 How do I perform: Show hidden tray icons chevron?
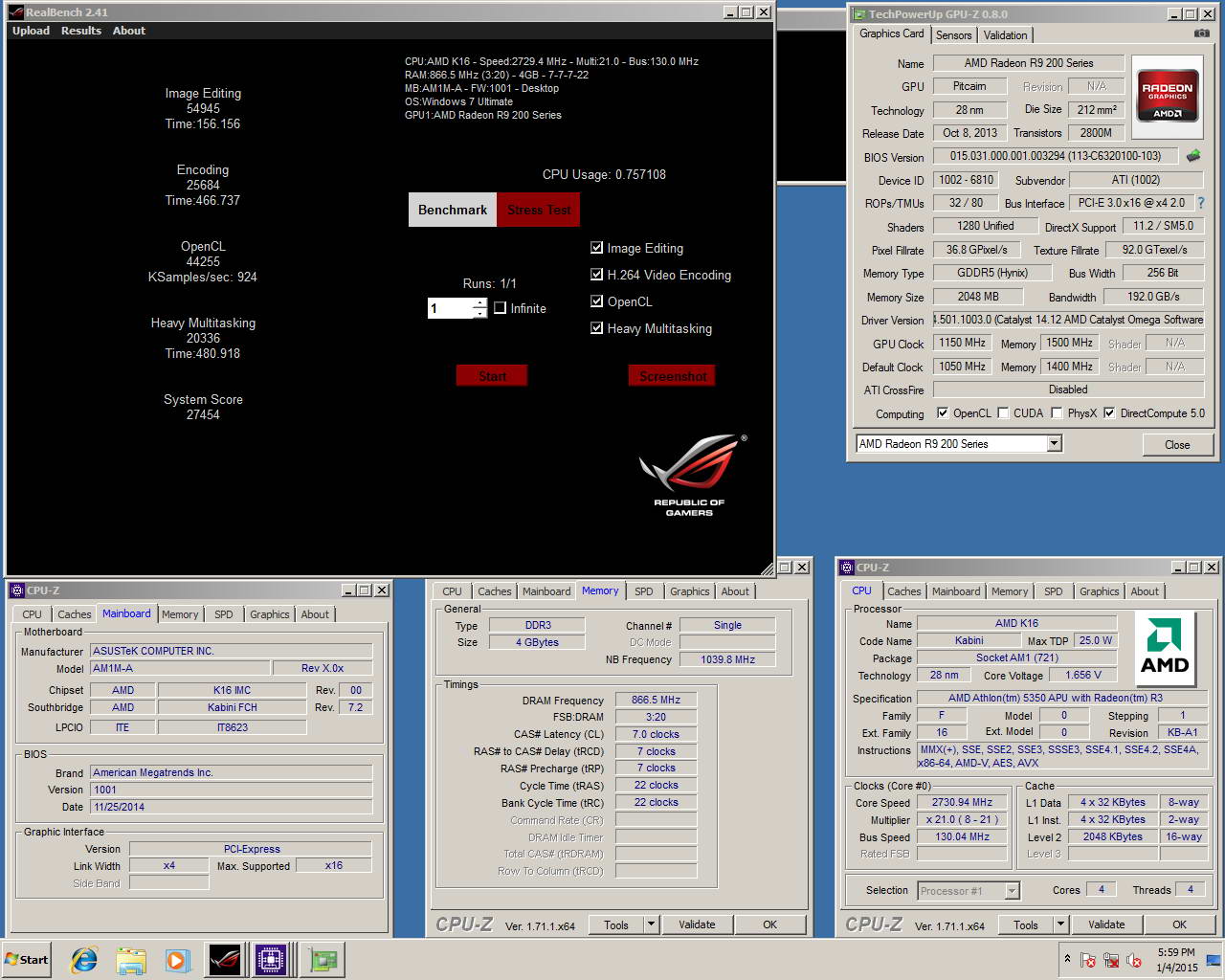[1067, 958]
